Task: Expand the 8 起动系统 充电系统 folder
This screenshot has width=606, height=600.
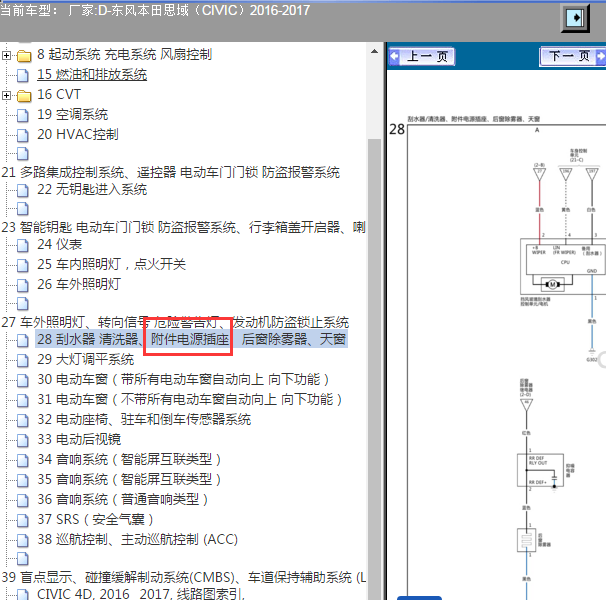Action: [x=6, y=55]
